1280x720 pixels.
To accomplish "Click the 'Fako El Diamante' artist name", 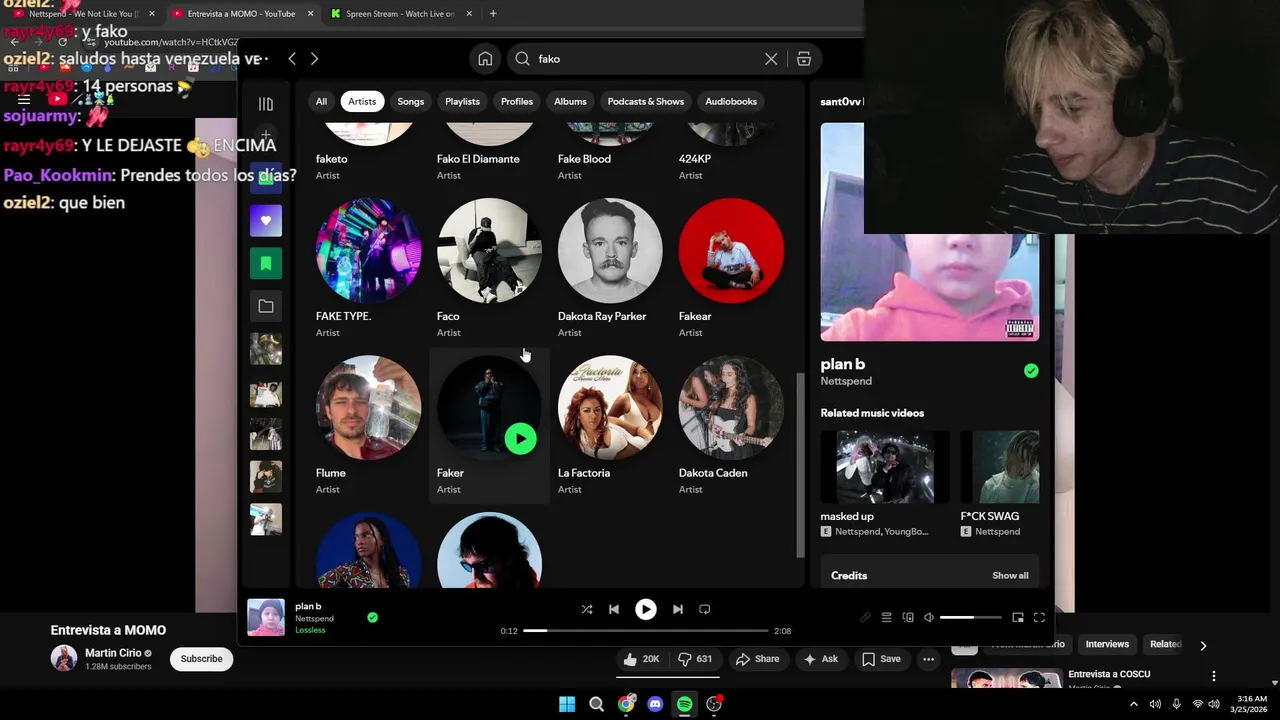I will tap(478, 159).
